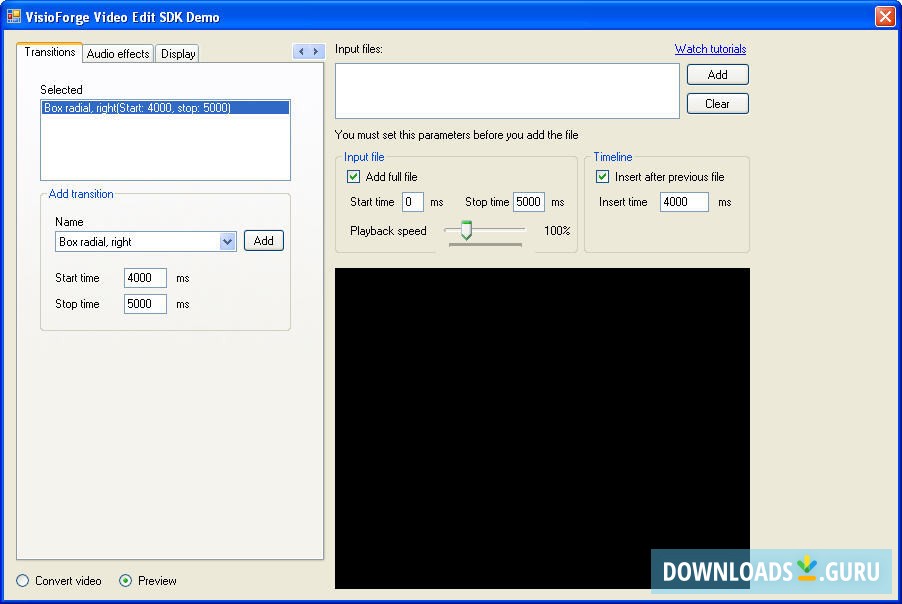Switch to the Audio effects tab
This screenshot has height=604, width=902.
coord(117,53)
